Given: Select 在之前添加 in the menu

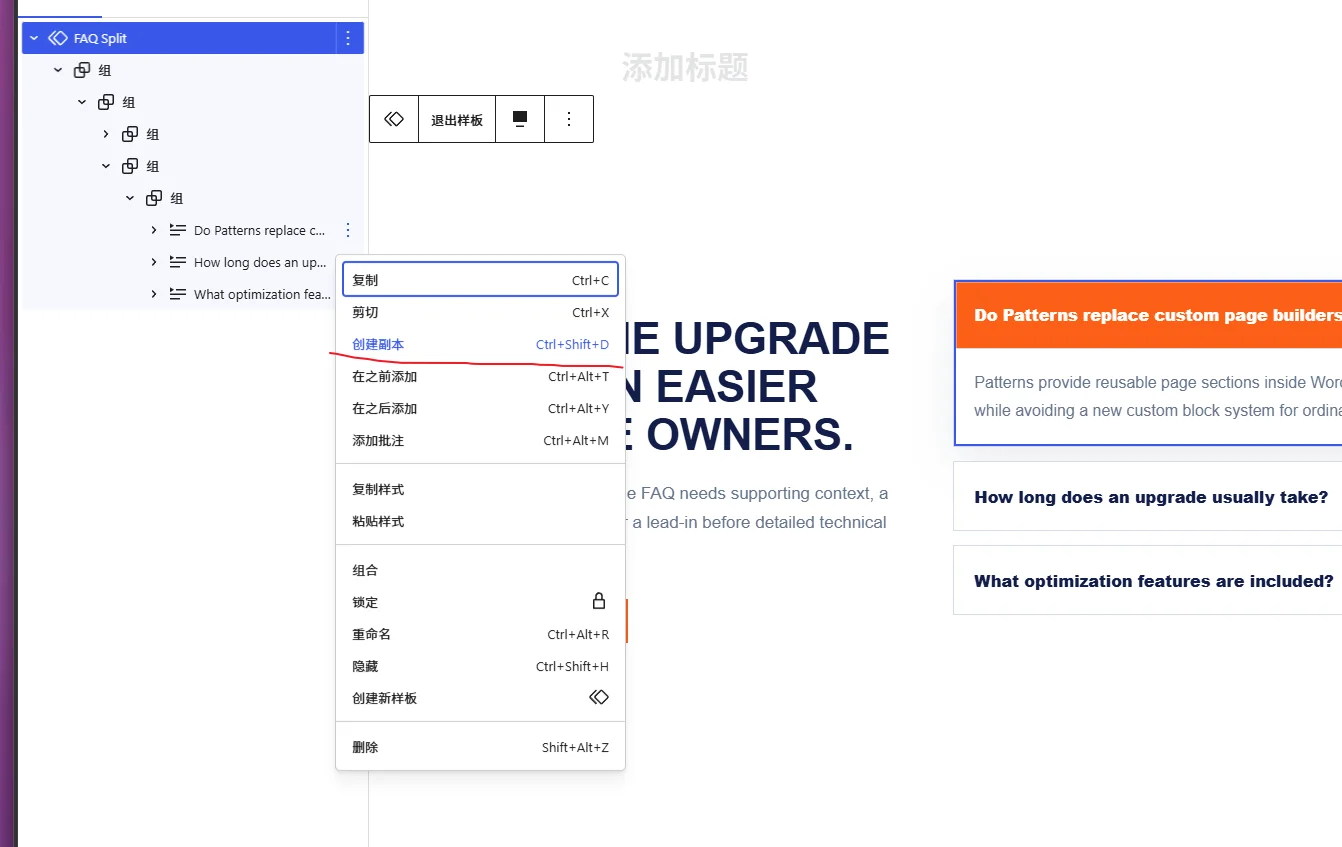Looking at the screenshot, I should [x=480, y=376].
